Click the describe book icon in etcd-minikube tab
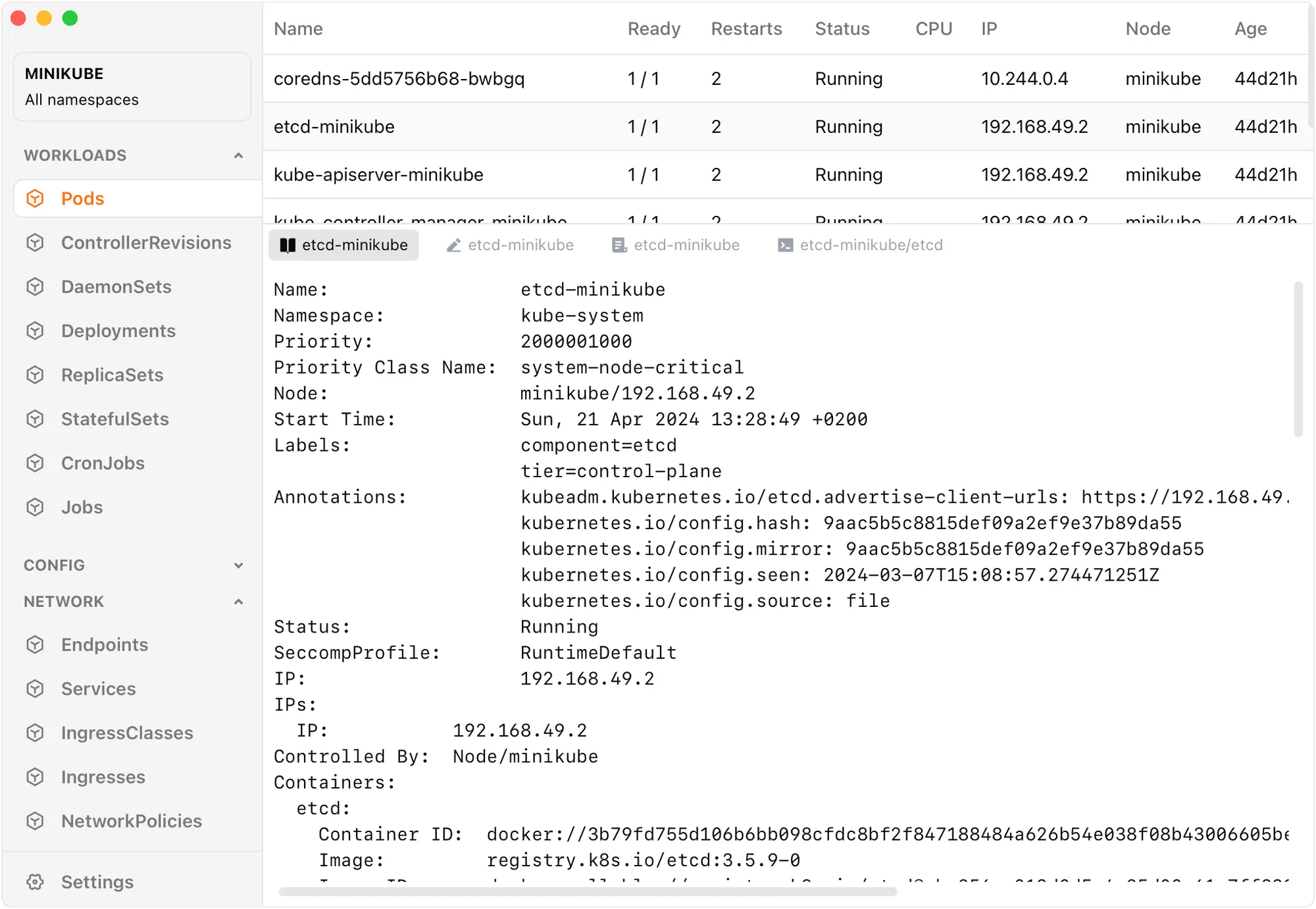1316x909 pixels. pos(288,246)
